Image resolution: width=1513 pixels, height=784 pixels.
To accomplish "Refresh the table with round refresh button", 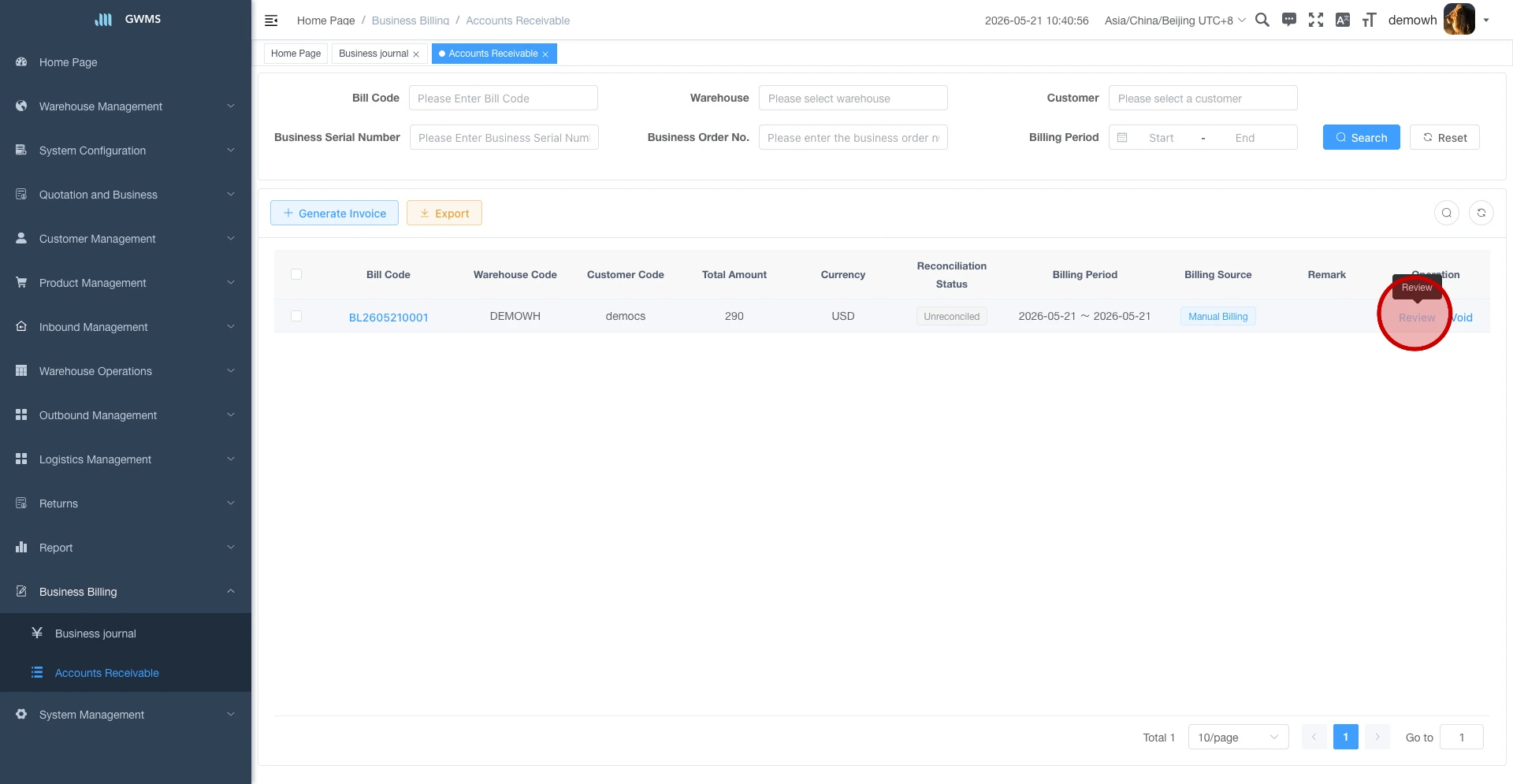I will (x=1481, y=213).
